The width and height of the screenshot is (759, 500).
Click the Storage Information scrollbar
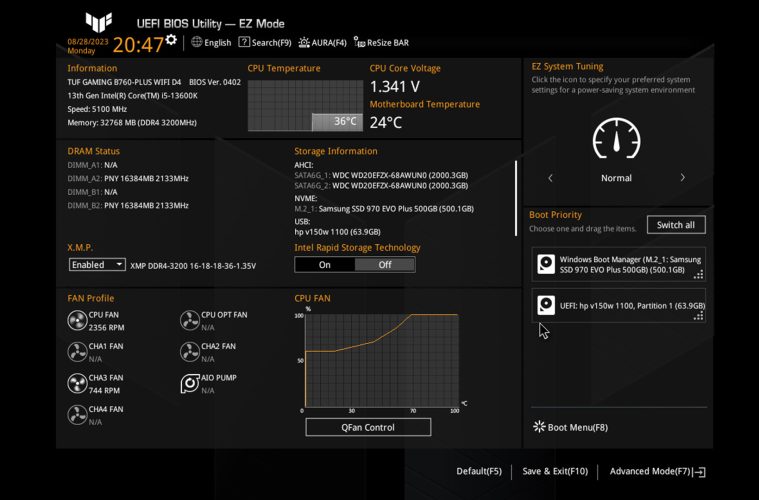(516, 198)
